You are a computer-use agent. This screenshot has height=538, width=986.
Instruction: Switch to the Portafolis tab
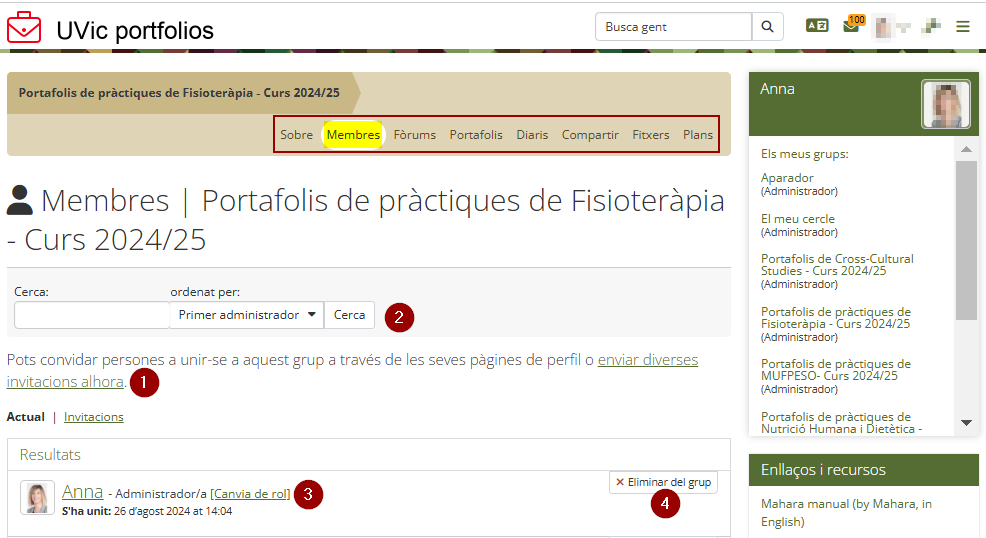click(476, 134)
